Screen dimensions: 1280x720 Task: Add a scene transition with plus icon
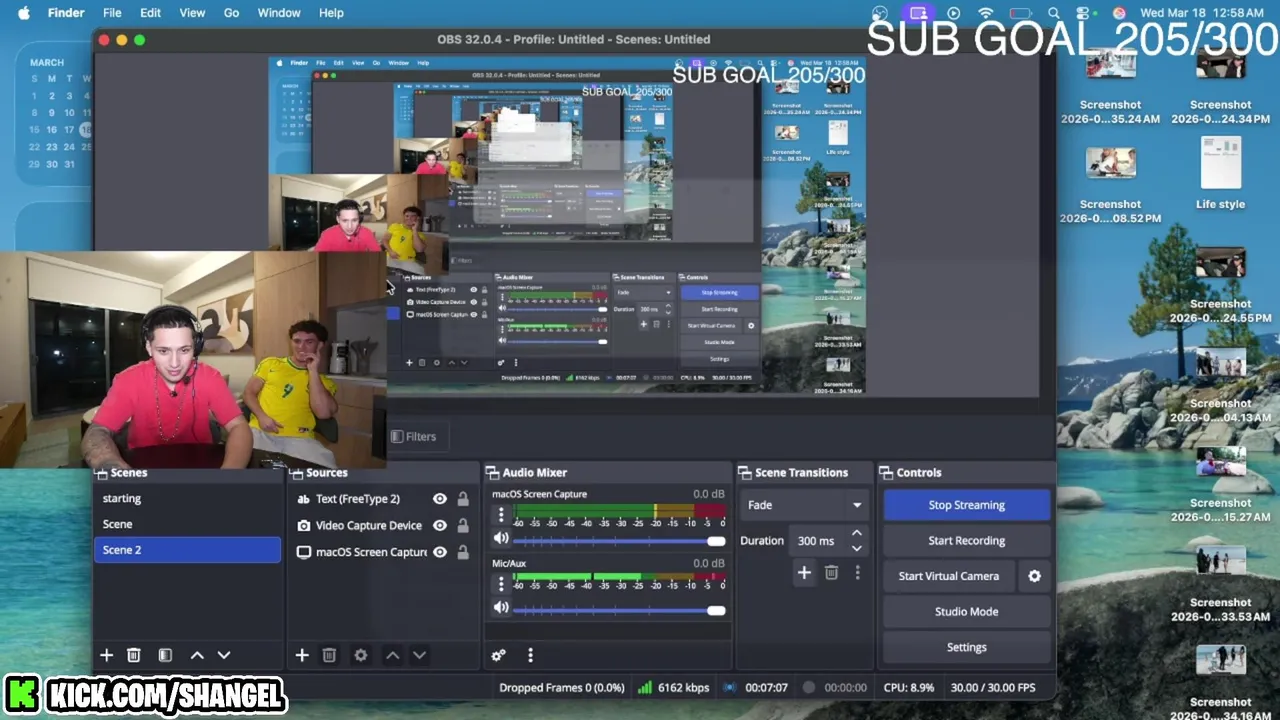click(804, 572)
